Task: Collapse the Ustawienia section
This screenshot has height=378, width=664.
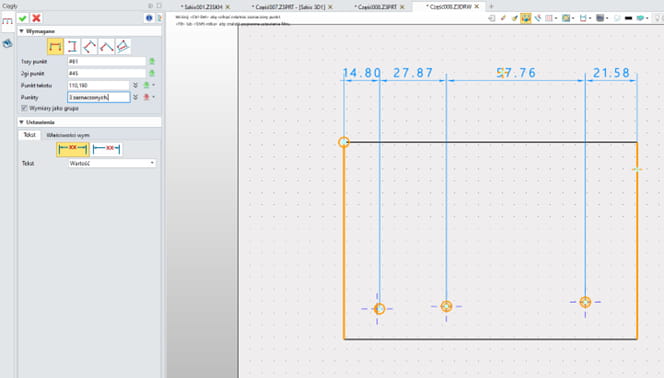Action: pyautogui.click(x=22, y=122)
